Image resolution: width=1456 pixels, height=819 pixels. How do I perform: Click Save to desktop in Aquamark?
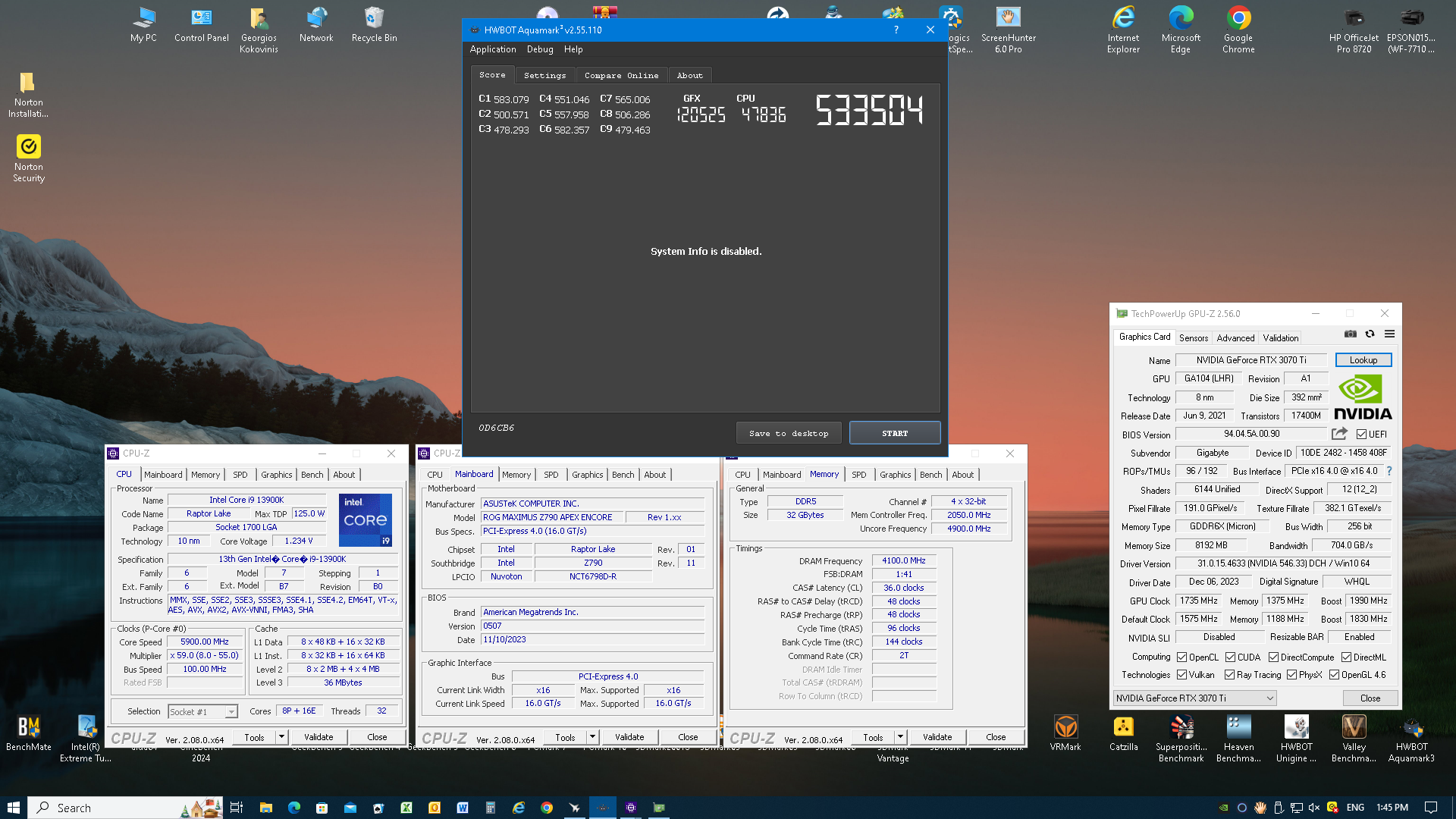pos(789,433)
